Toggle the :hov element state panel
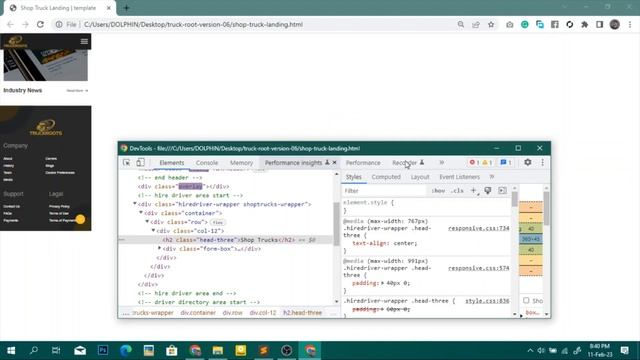 click(x=438, y=191)
